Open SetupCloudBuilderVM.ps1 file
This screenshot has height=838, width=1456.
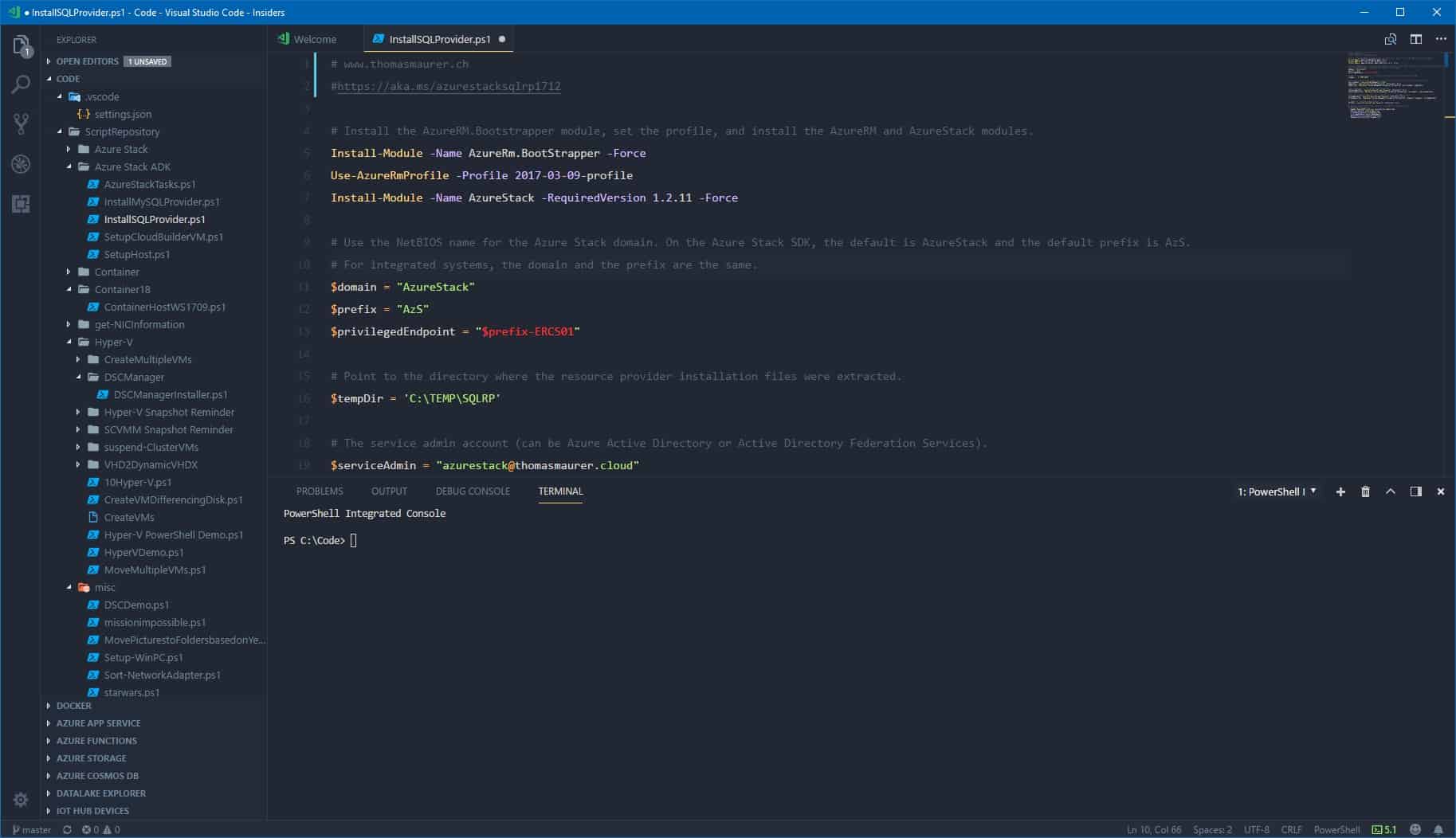(x=163, y=237)
